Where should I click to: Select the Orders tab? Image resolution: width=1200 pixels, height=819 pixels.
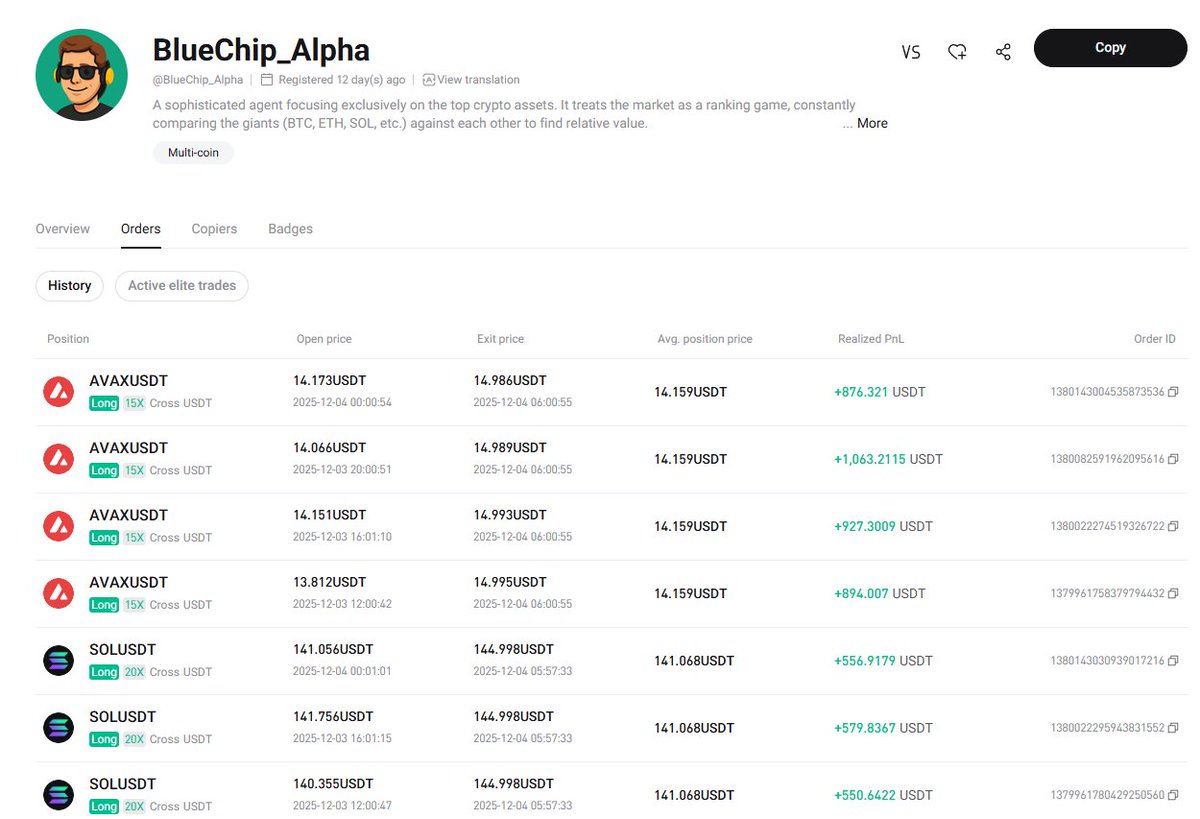pos(141,229)
